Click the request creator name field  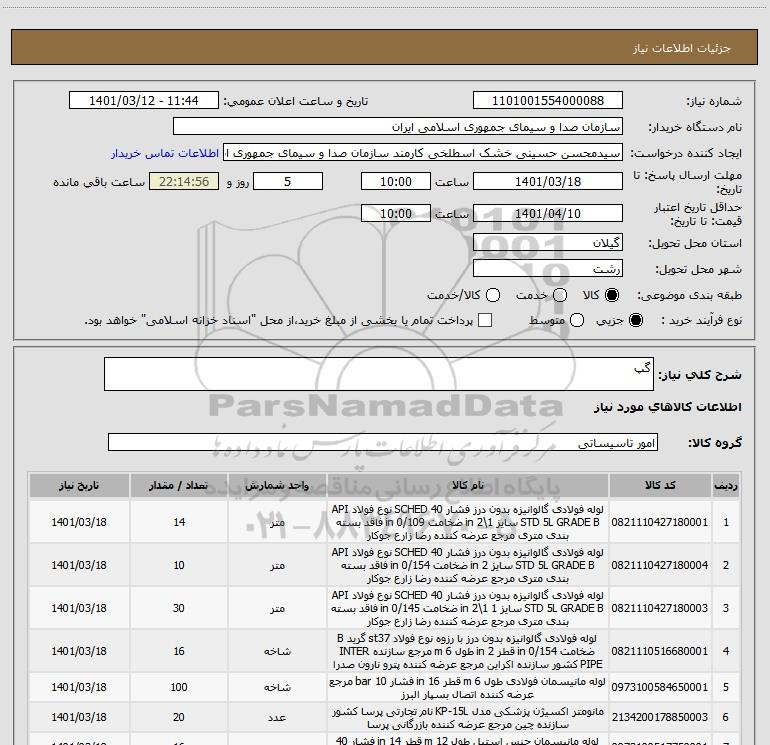click(423, 153)
